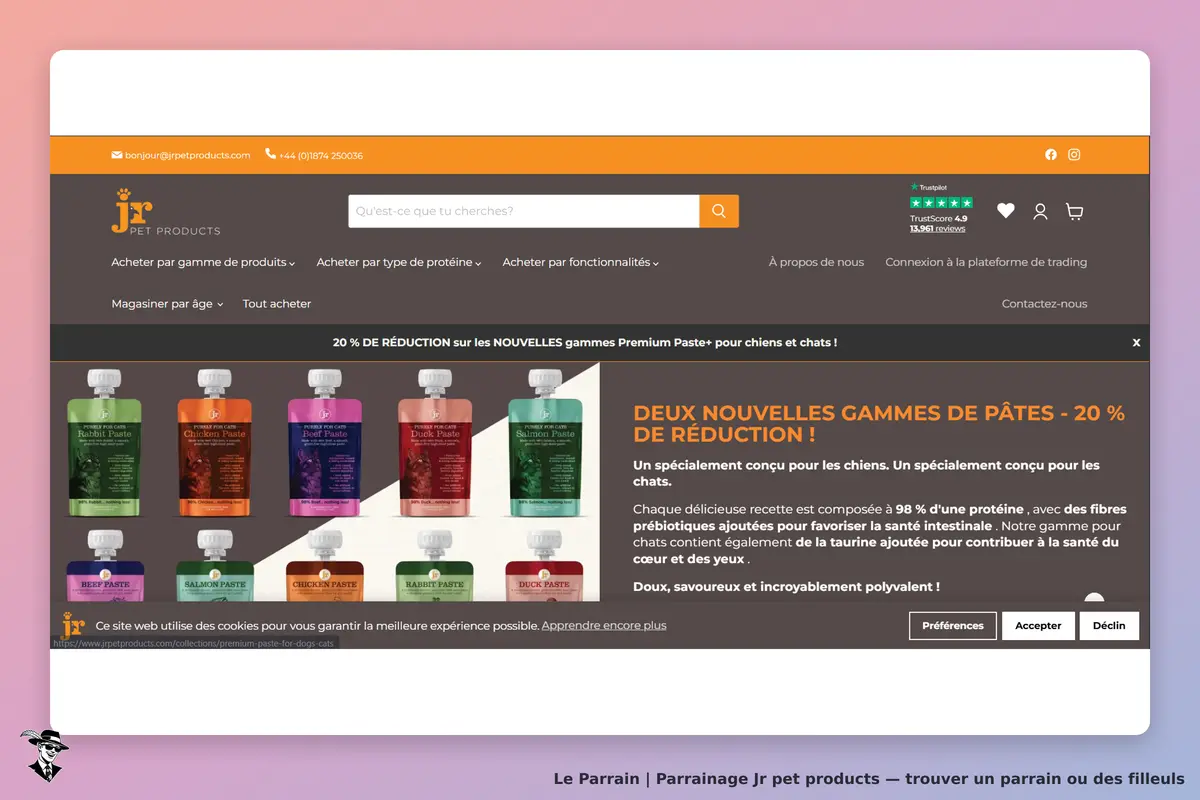The image size is (1200, 800).
Task: Click the teal Salmon Paste cat pouch
Action: tap(545, 443)
